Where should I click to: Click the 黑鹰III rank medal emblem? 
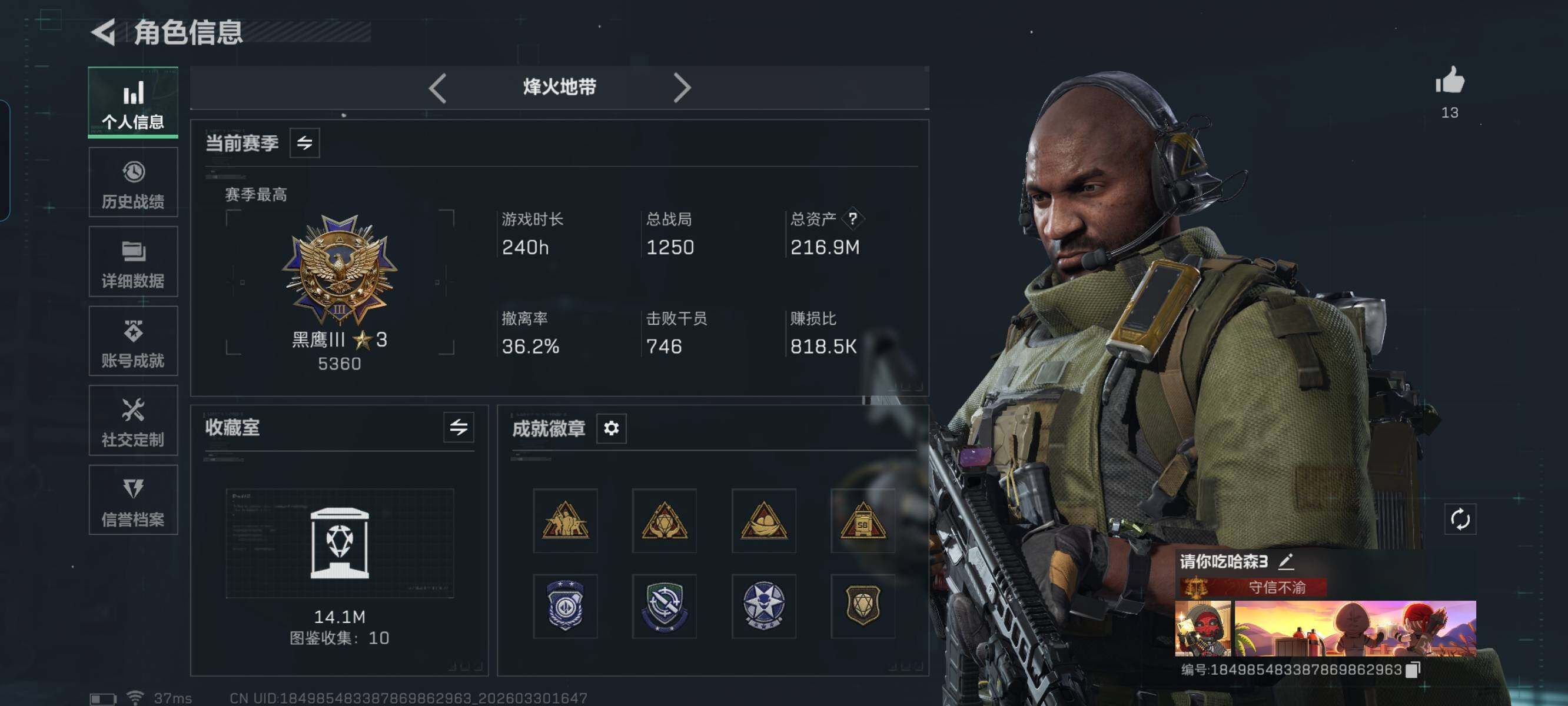[x=339, y=269]
